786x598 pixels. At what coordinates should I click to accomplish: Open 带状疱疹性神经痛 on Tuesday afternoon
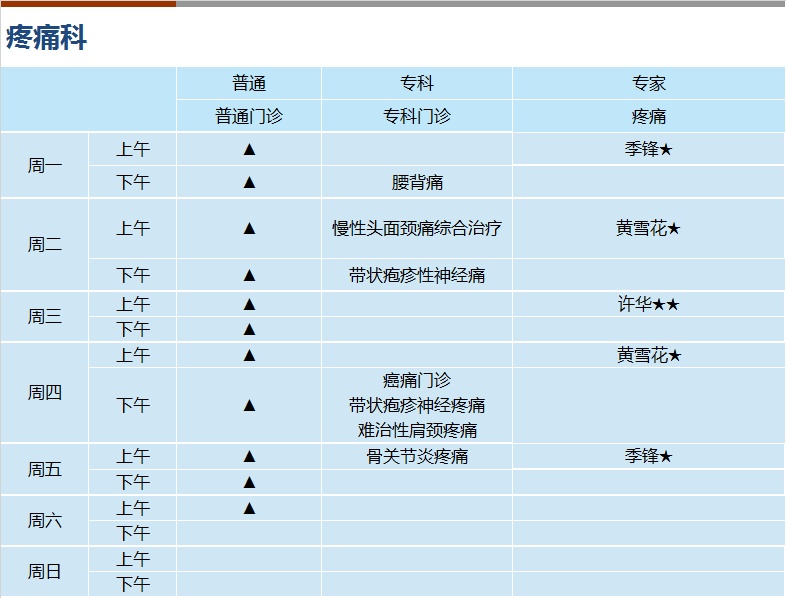click(417, 275)
